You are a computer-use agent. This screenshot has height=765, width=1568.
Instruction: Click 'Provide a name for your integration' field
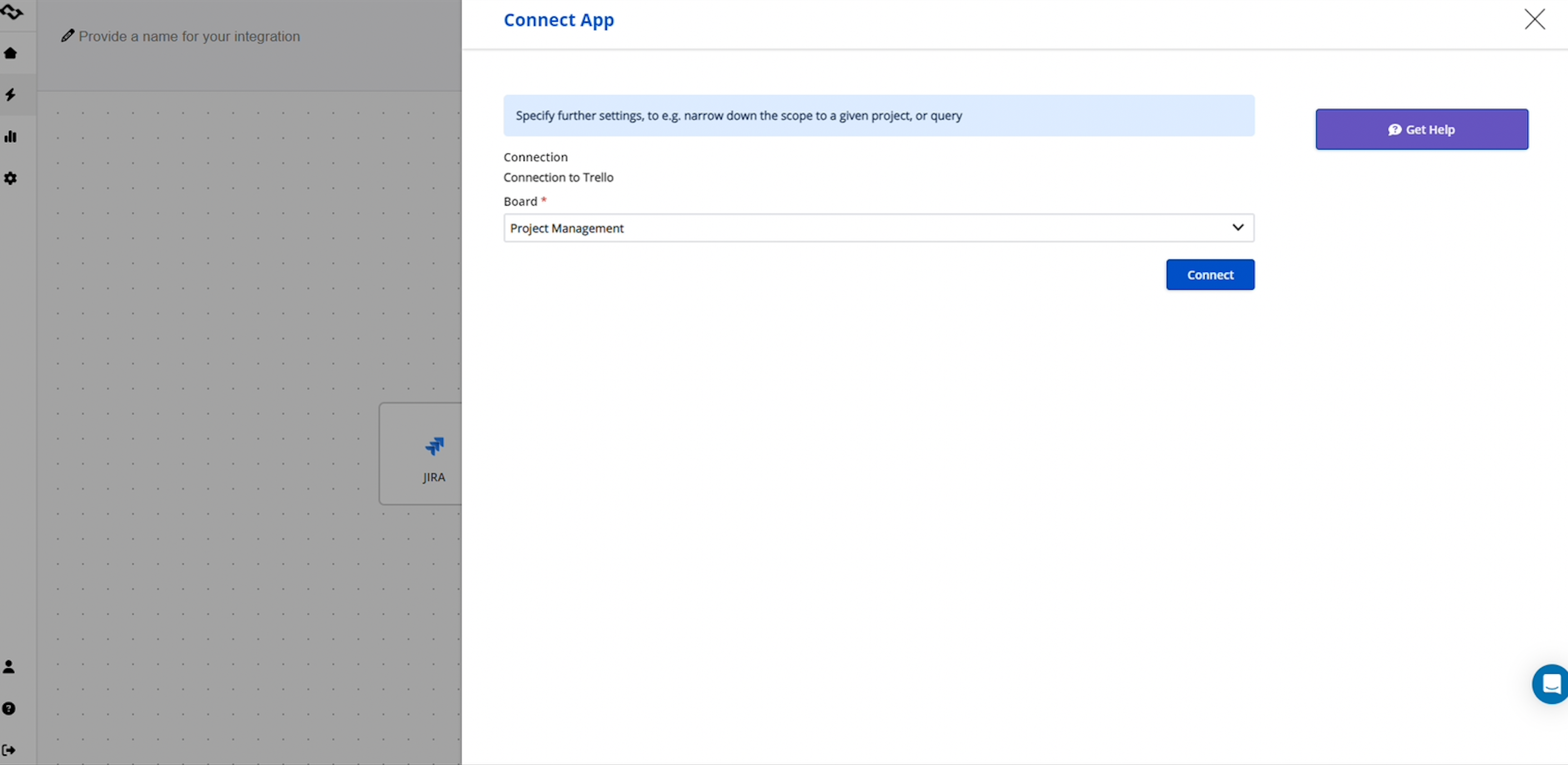point(189,37)
